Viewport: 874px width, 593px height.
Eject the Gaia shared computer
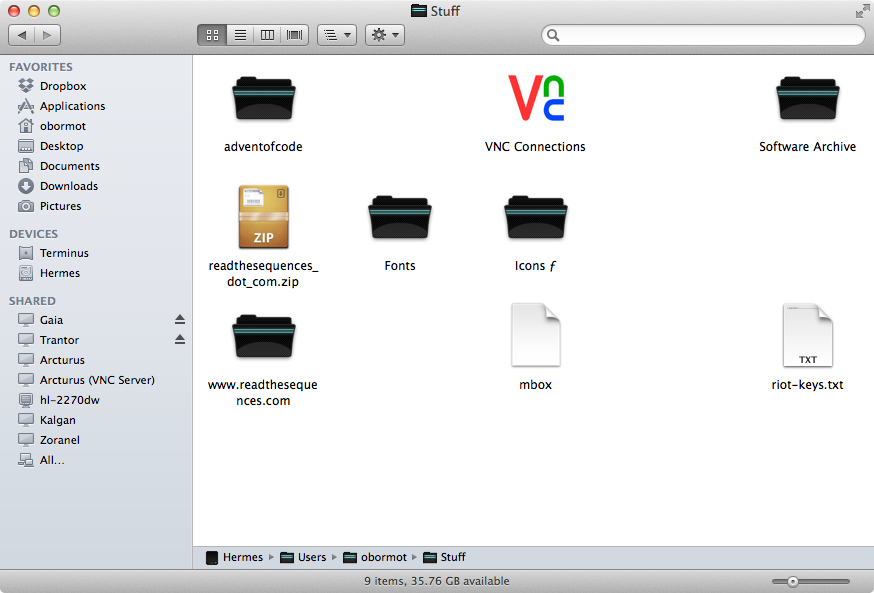click(179, 319)
